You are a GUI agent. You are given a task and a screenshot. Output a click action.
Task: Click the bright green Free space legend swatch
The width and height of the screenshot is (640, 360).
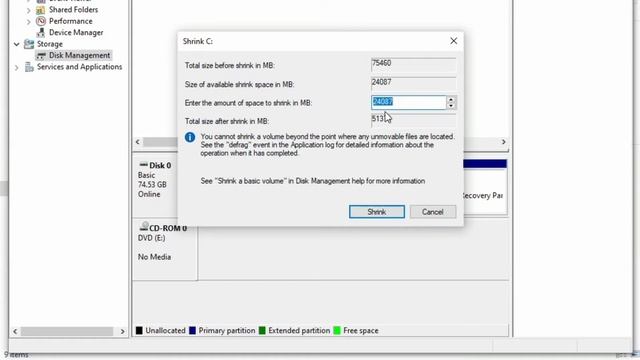[x=337, y=331]
